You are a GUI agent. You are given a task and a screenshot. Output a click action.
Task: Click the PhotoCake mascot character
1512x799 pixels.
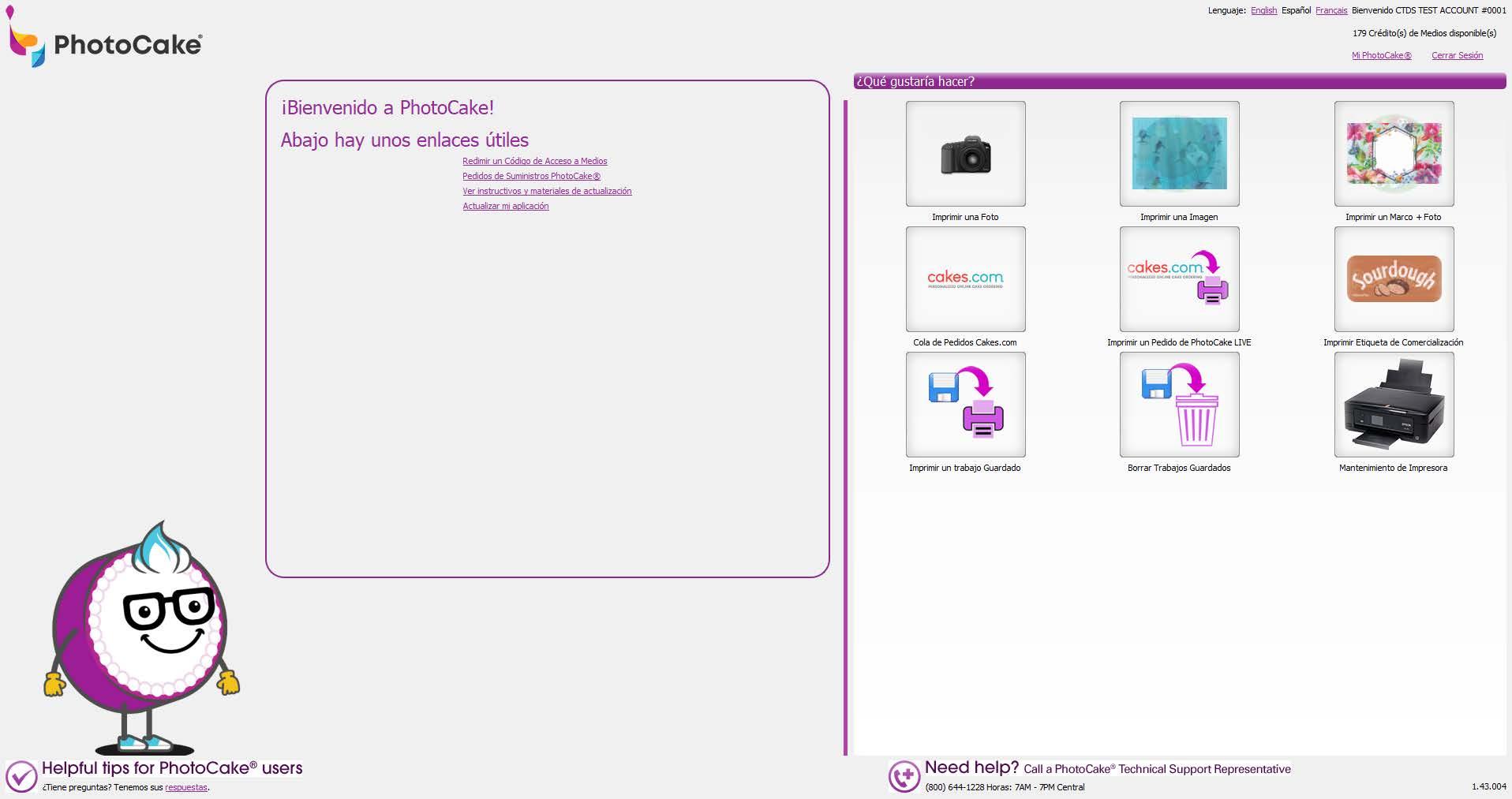(142, 637)
